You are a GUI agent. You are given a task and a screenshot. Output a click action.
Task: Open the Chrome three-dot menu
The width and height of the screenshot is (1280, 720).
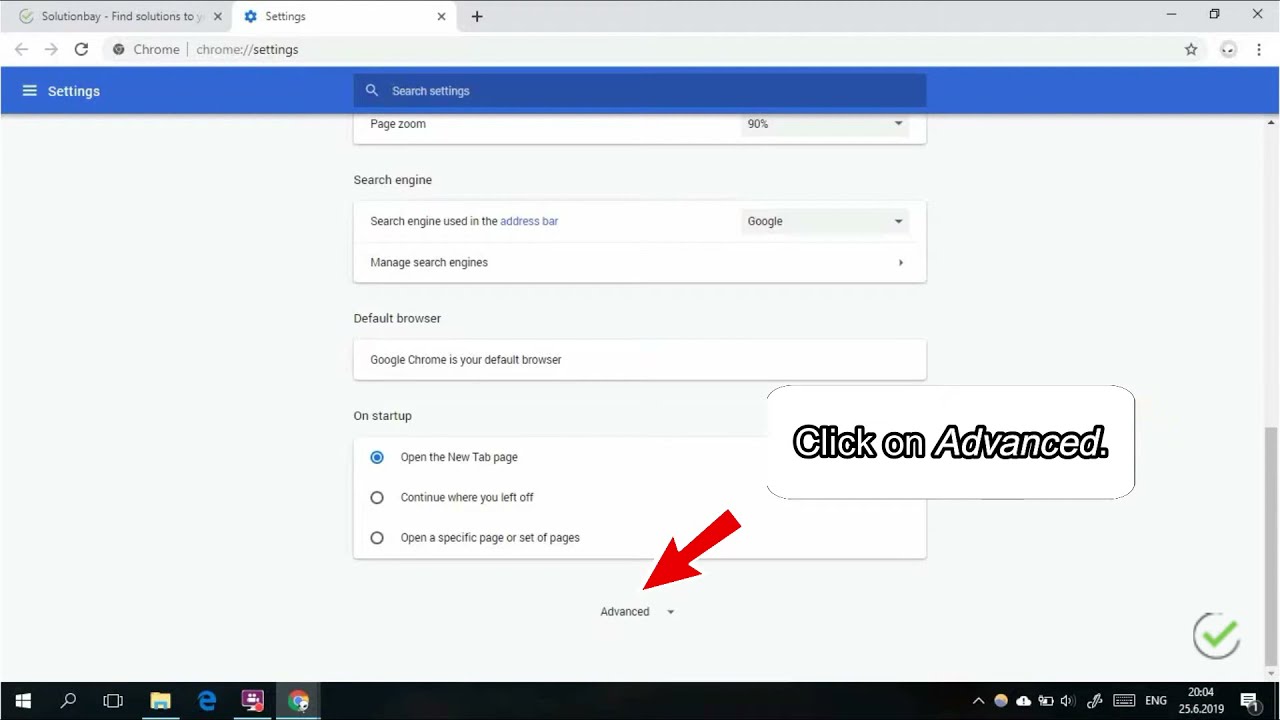tap(1259, 49)
